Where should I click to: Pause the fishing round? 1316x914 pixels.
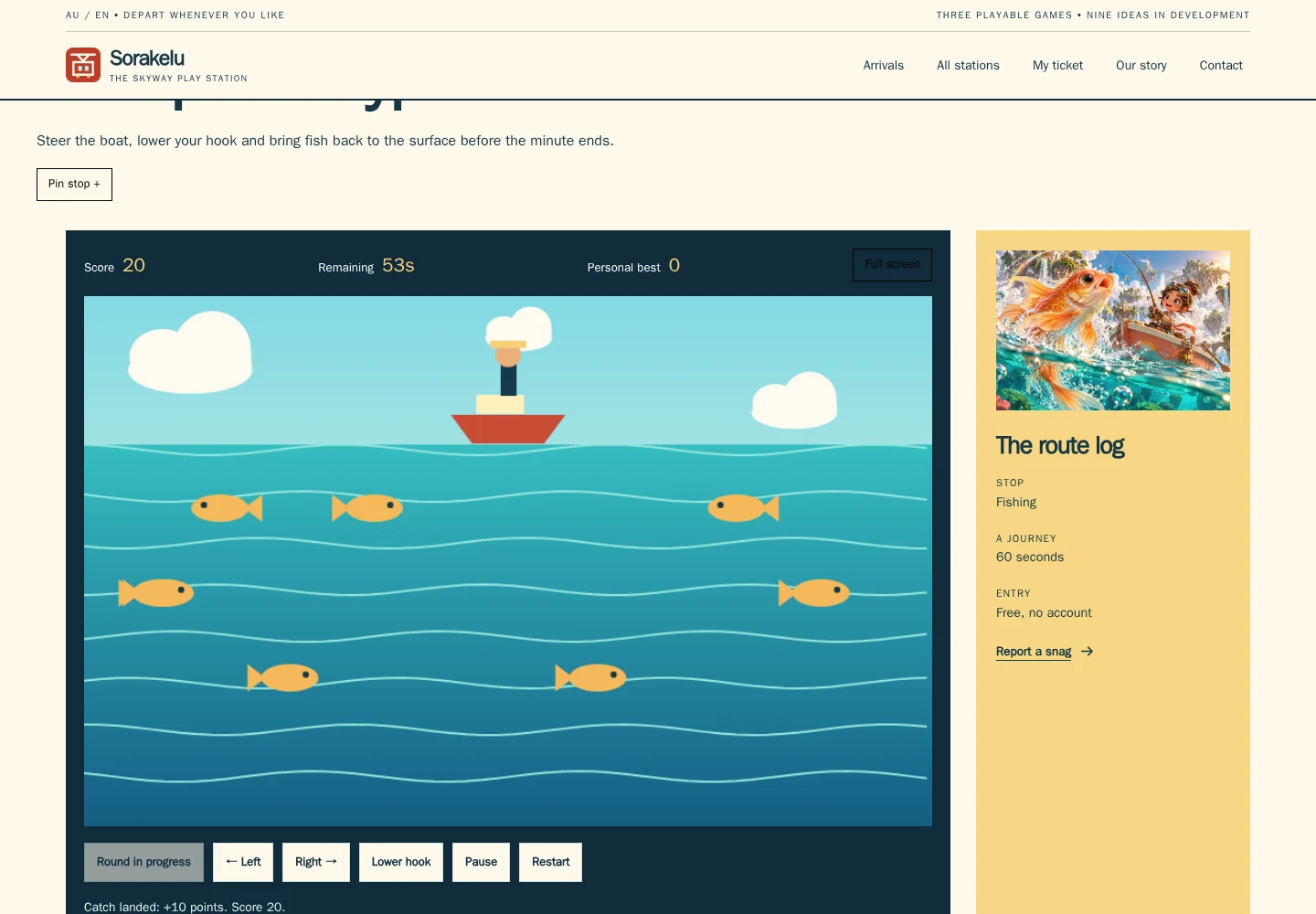[481, 862]
